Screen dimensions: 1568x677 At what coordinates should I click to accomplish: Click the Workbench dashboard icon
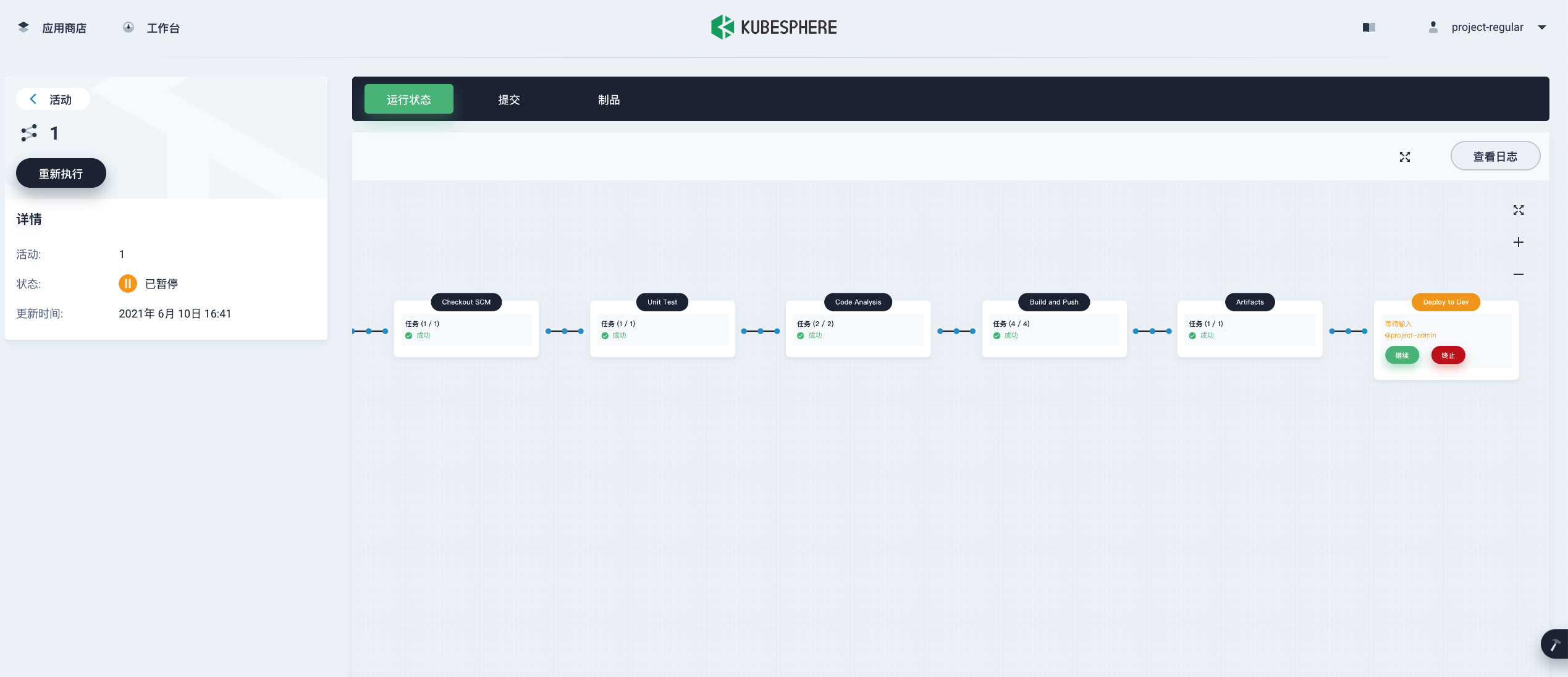(129, 27)
